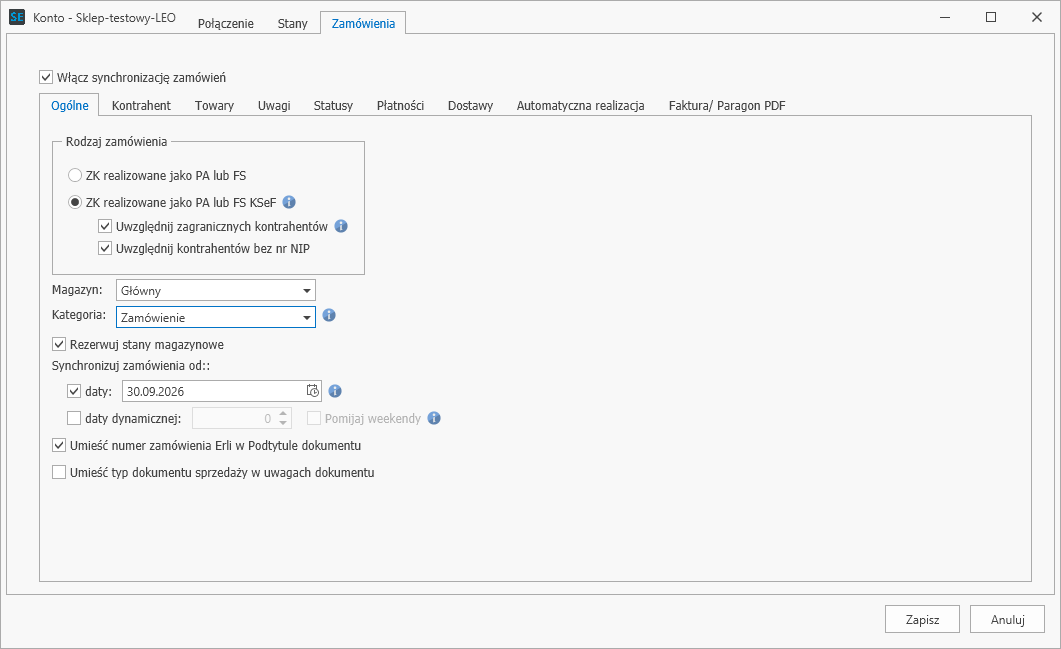The image size is (1061, 649).
Task: Toggle the daty checkbox
Action: pyautogui.click(x=74, y=391)
